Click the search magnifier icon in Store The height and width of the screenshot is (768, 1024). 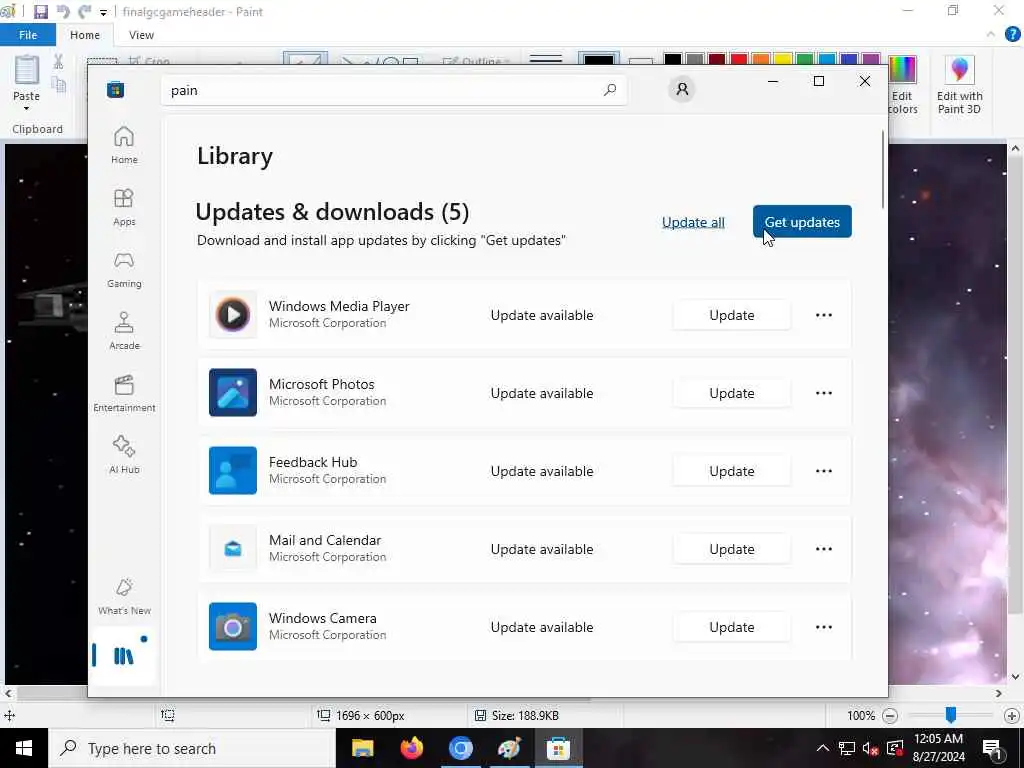610,90
